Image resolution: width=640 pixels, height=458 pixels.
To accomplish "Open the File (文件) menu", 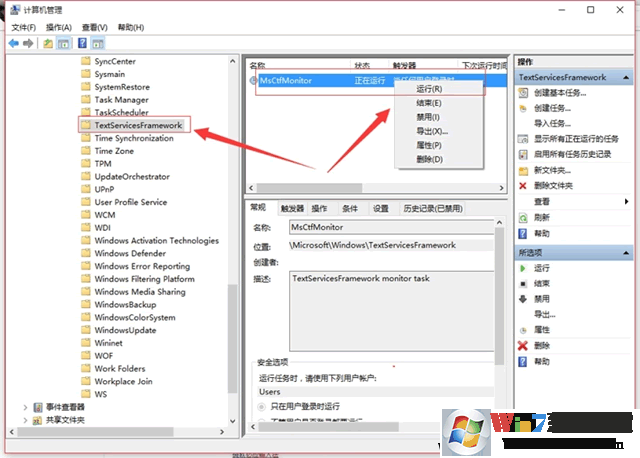I will 23,27.
